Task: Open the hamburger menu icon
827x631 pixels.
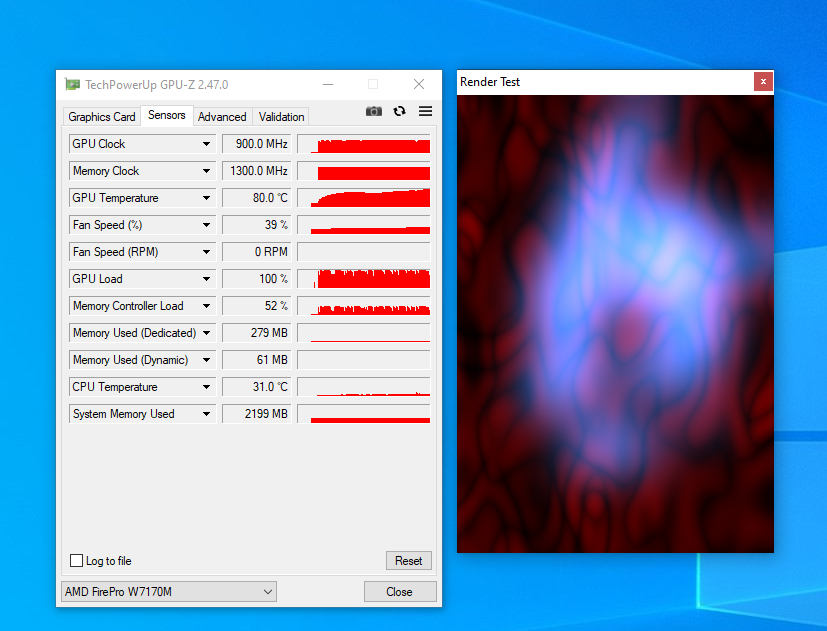Action: pos(424,111)
